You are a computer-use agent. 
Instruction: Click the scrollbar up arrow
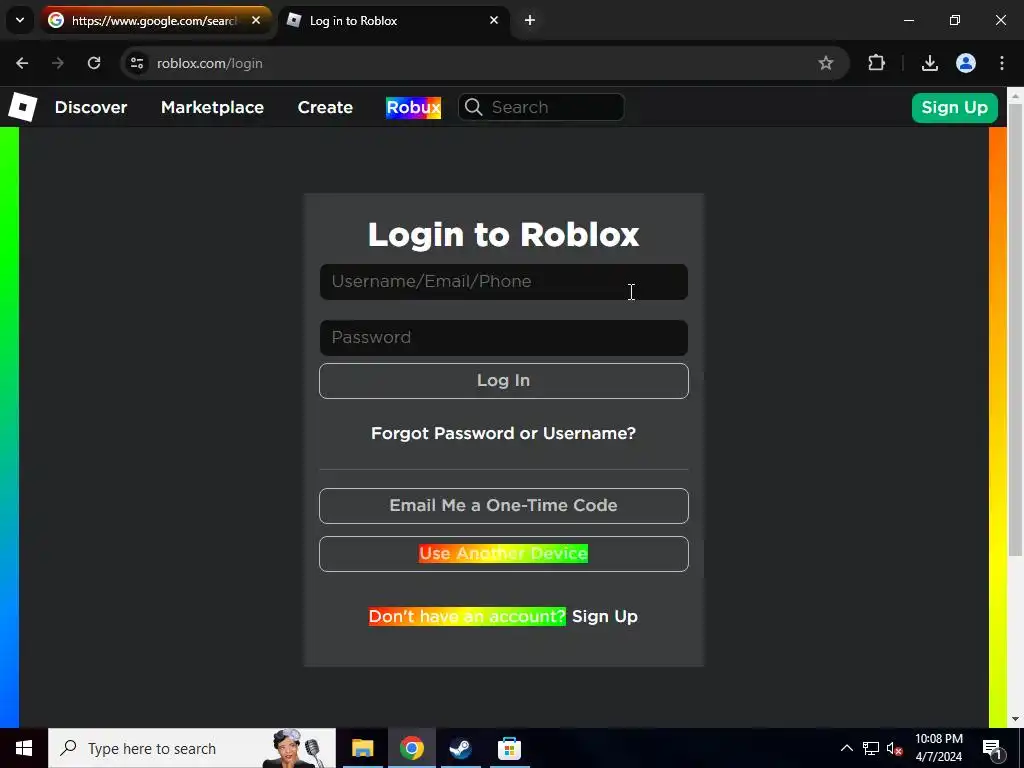click(1016, 95)
